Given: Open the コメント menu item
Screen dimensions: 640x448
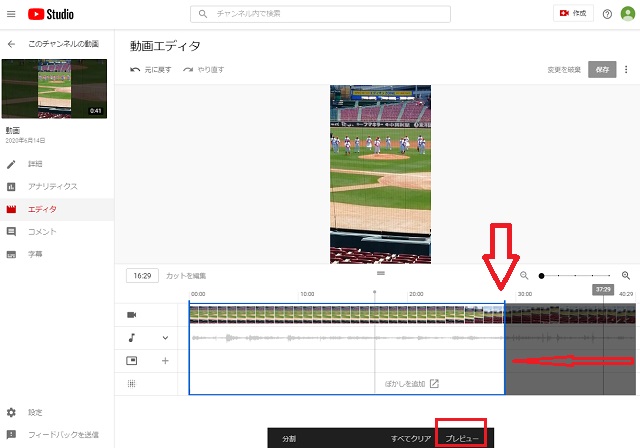Looking at the screenshot, I should [42, 232].
